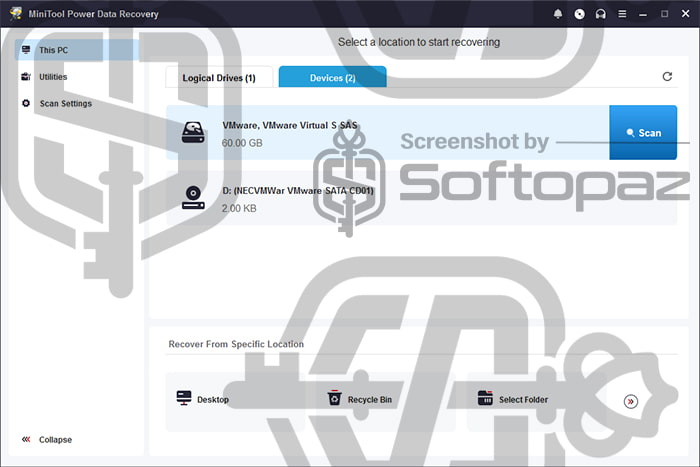Select the VMware Virtual S SAS device row
This screenshot has width=700, height=467.
click(388, 133)
